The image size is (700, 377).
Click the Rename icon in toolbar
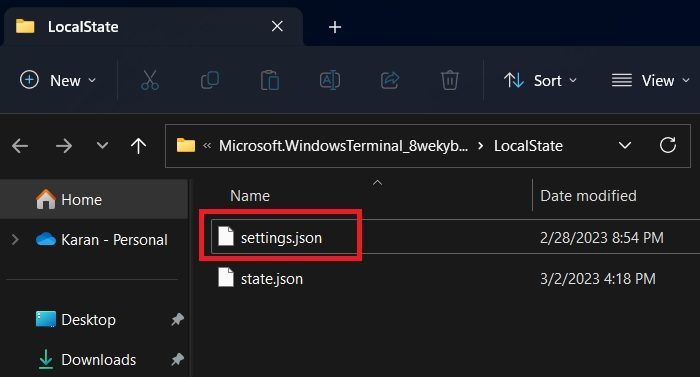(x=330, y=80)
